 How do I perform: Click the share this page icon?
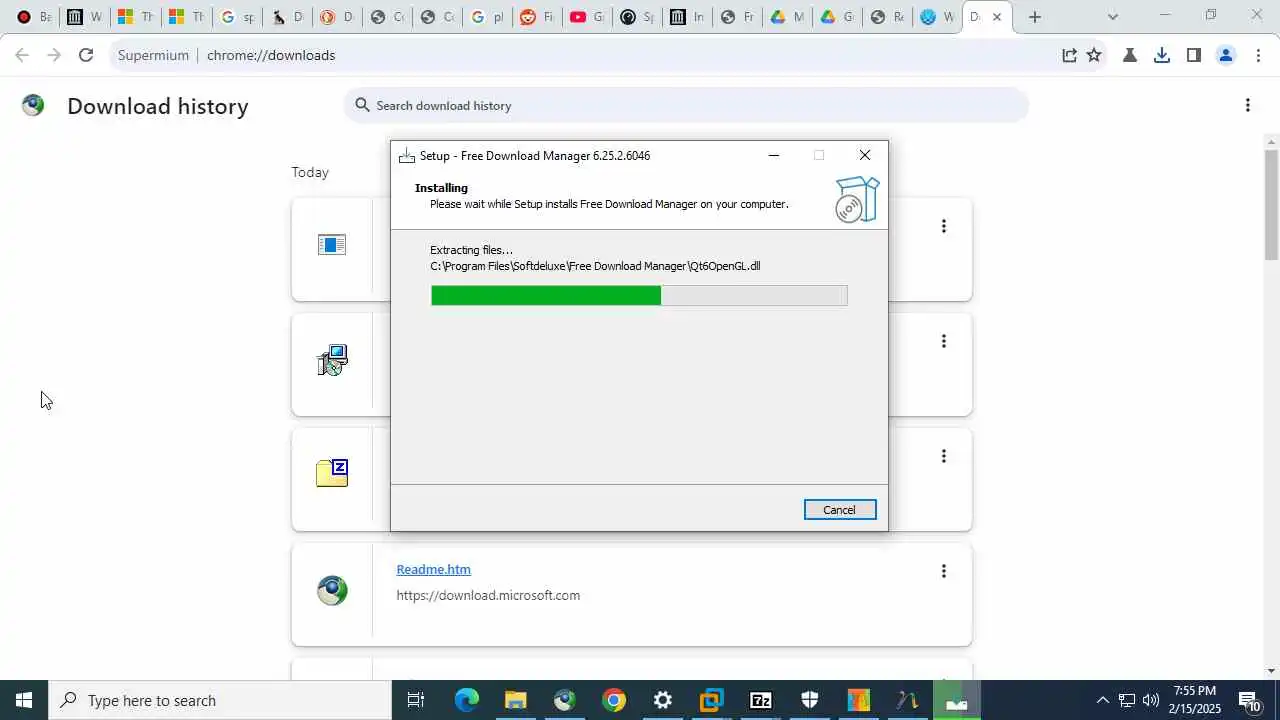(x=1069, y=55)
